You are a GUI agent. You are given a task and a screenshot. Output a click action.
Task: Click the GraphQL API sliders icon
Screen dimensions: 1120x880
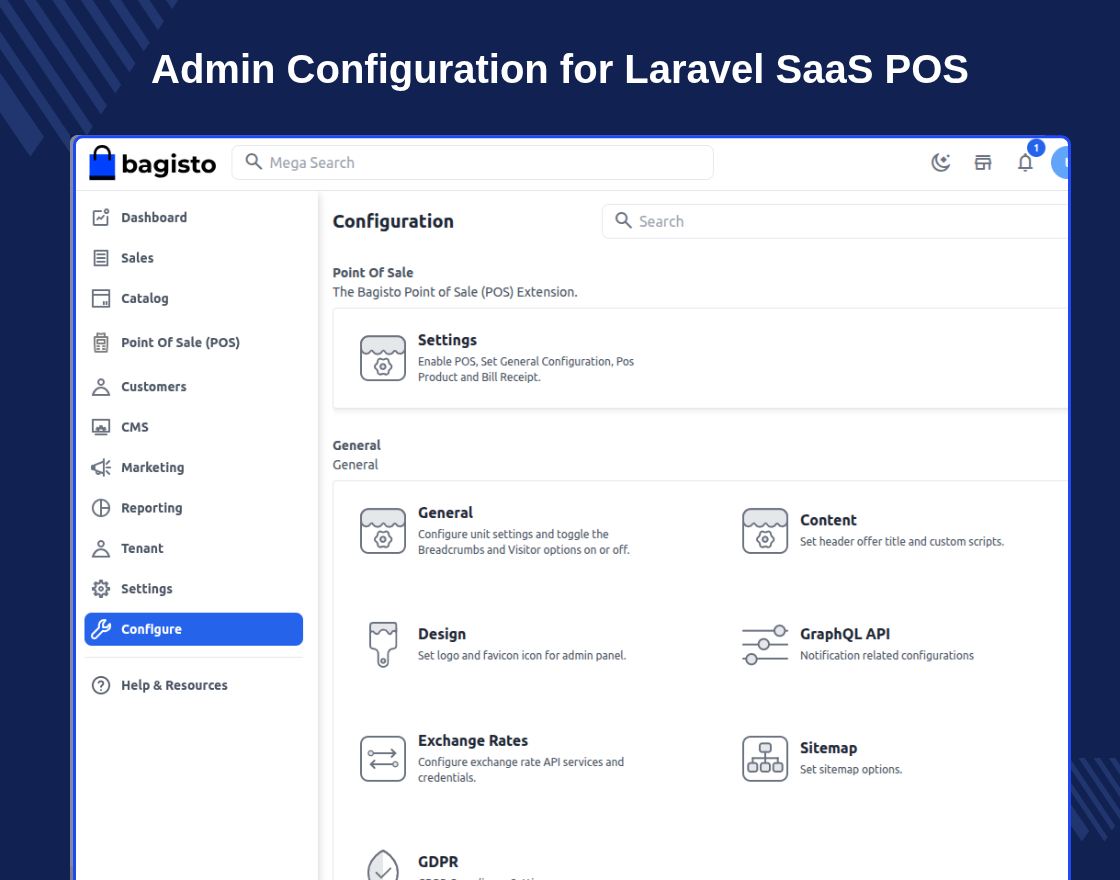click(765, 644)
